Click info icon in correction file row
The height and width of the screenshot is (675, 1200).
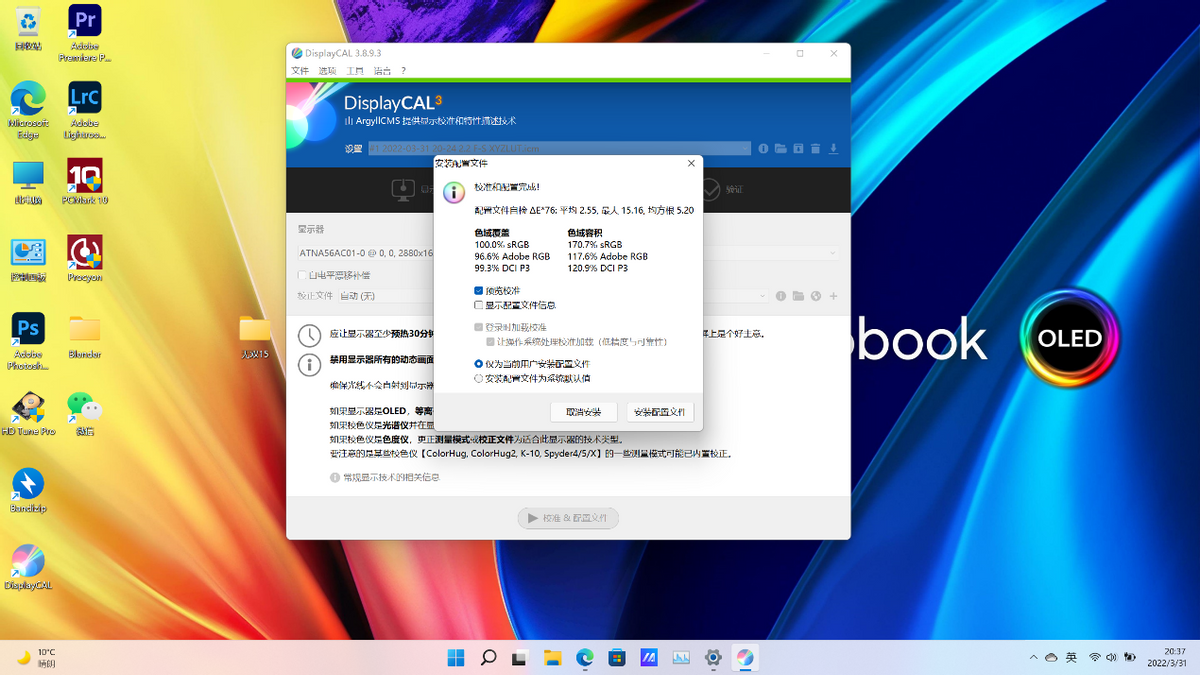click(x=781, y=296)
